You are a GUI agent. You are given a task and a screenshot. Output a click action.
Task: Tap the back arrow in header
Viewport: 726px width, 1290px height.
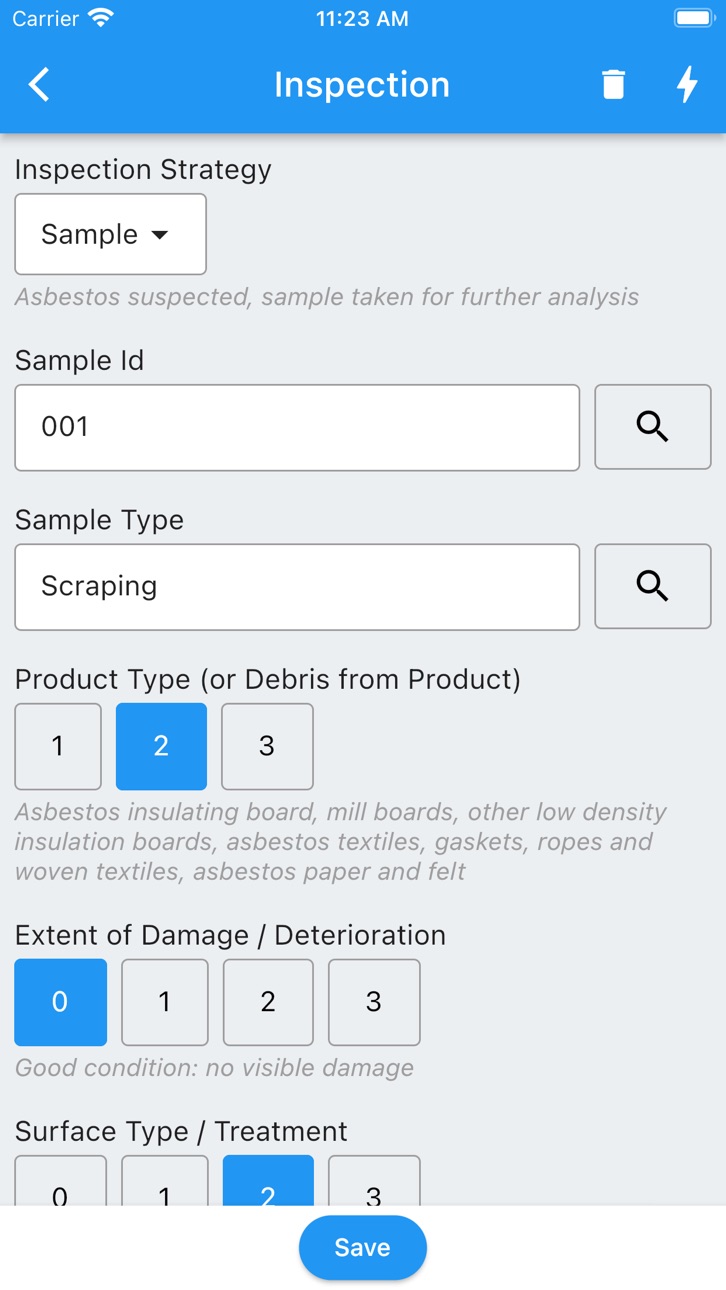pyautogui.click(x=39, y=85)
